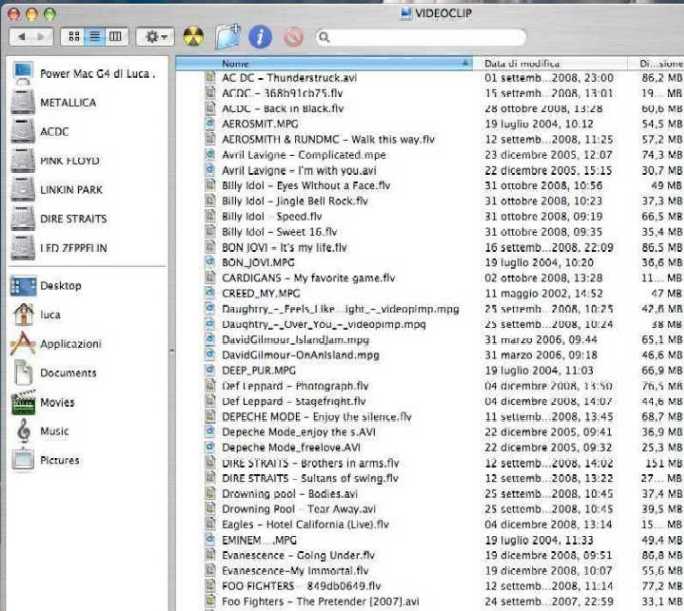This screenshot has width=684, height=611.
Task: Select DavidGilmour_IslandJam.mpg
Action: tap(295, 340)
